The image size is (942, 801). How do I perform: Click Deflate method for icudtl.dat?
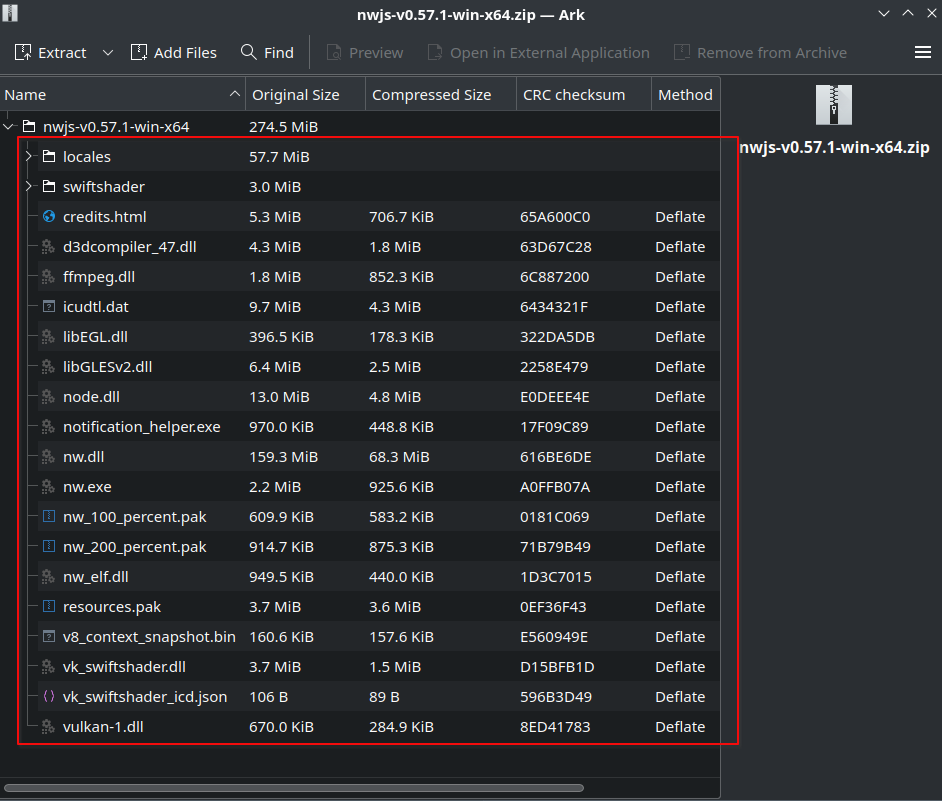[680, 307]
